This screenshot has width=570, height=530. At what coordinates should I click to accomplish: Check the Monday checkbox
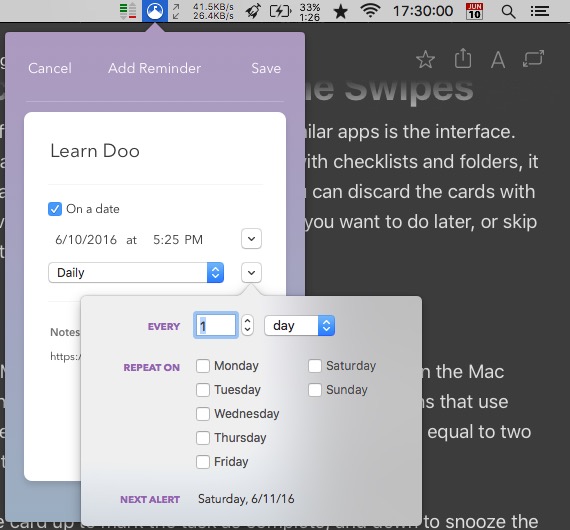pos(203,366)
